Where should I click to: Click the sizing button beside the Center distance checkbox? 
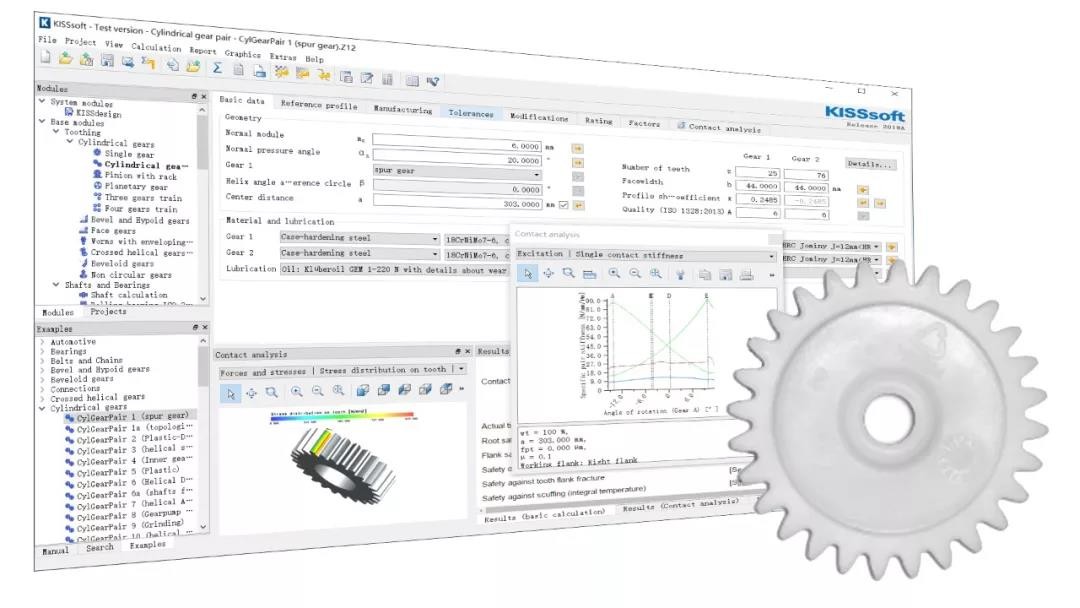579,205
